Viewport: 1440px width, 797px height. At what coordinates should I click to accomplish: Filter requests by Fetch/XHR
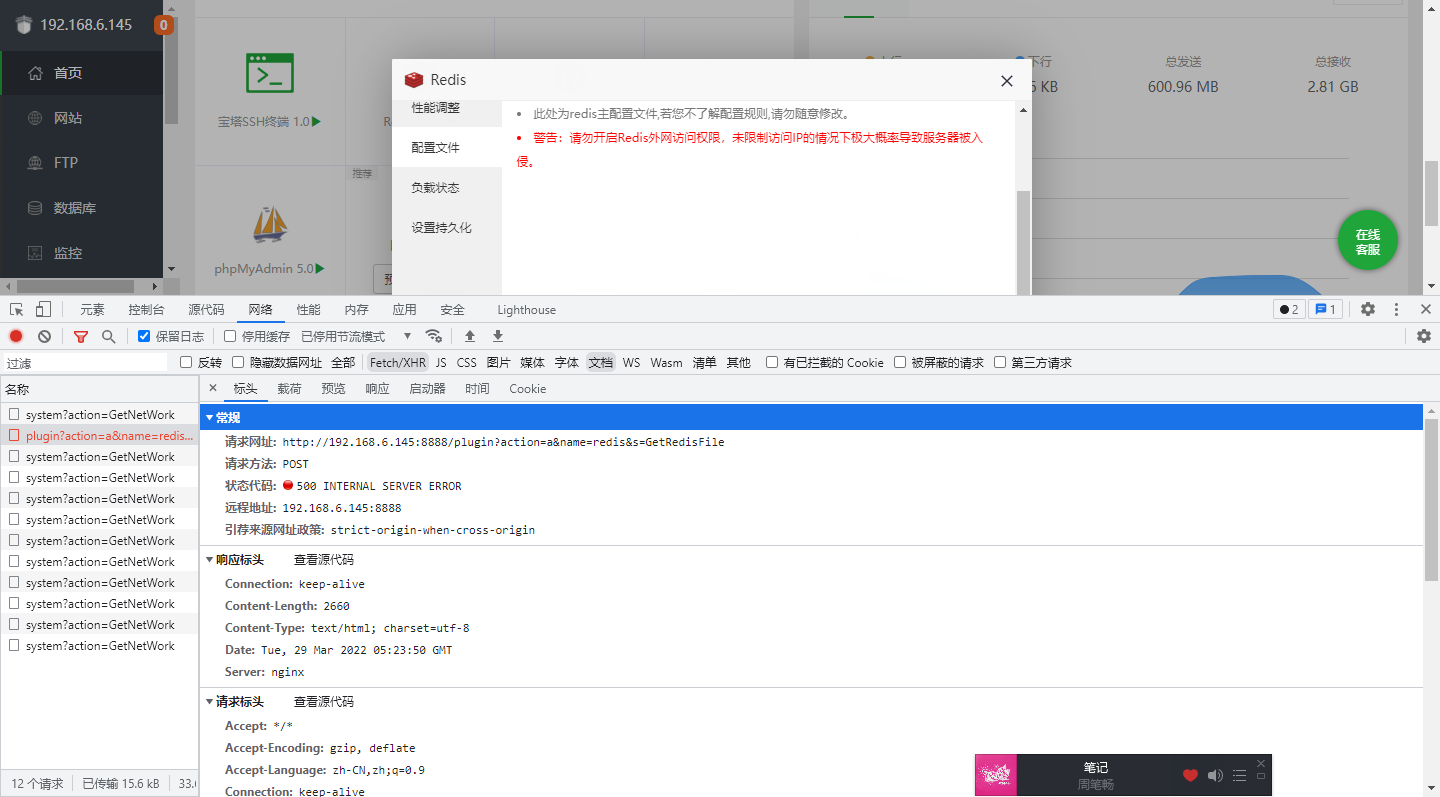397,363
